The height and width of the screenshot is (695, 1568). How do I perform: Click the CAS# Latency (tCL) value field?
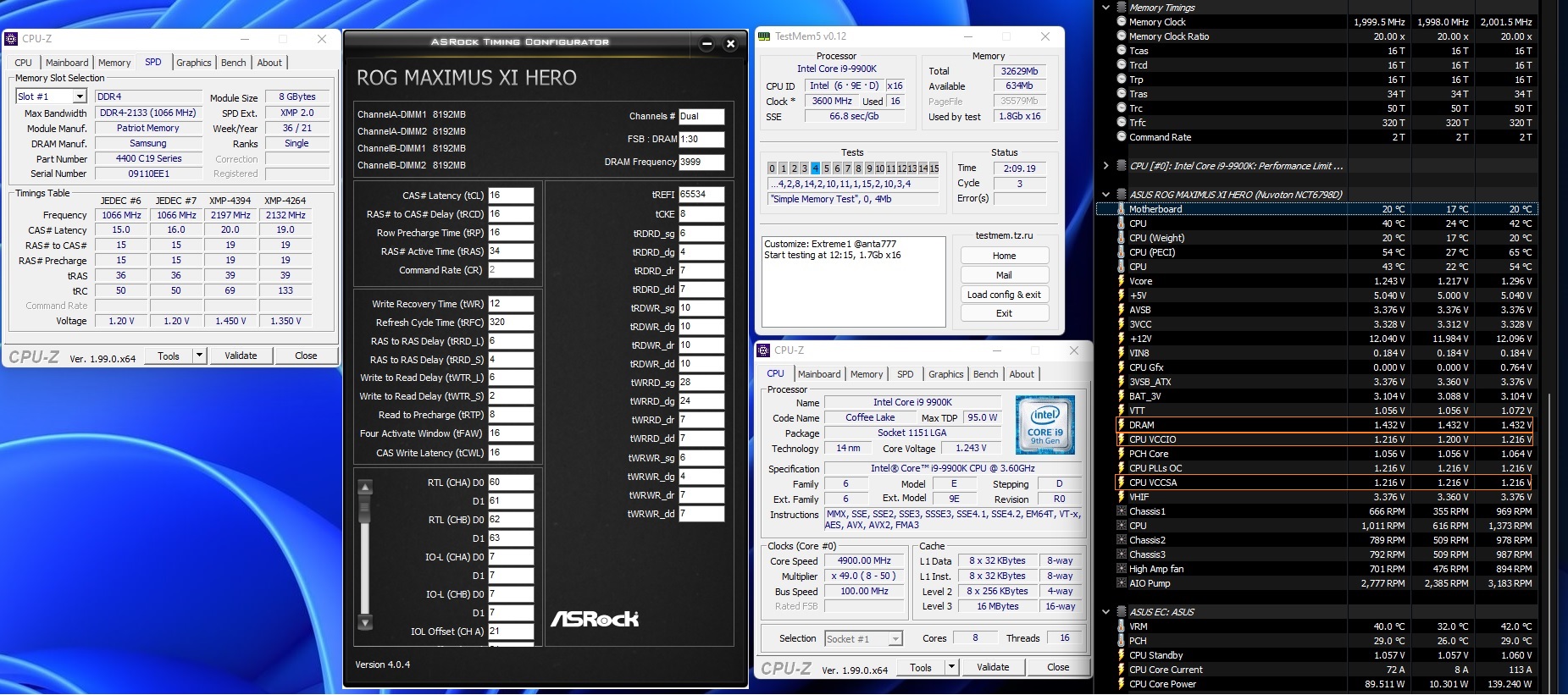pyautogui.click(x=511, y=196)
